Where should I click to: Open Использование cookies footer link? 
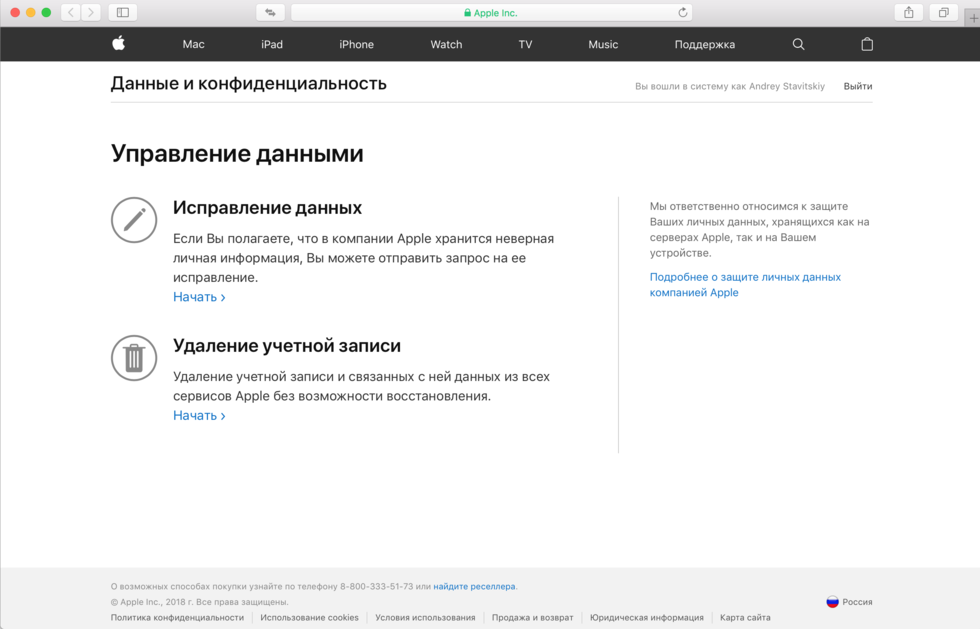309,618
